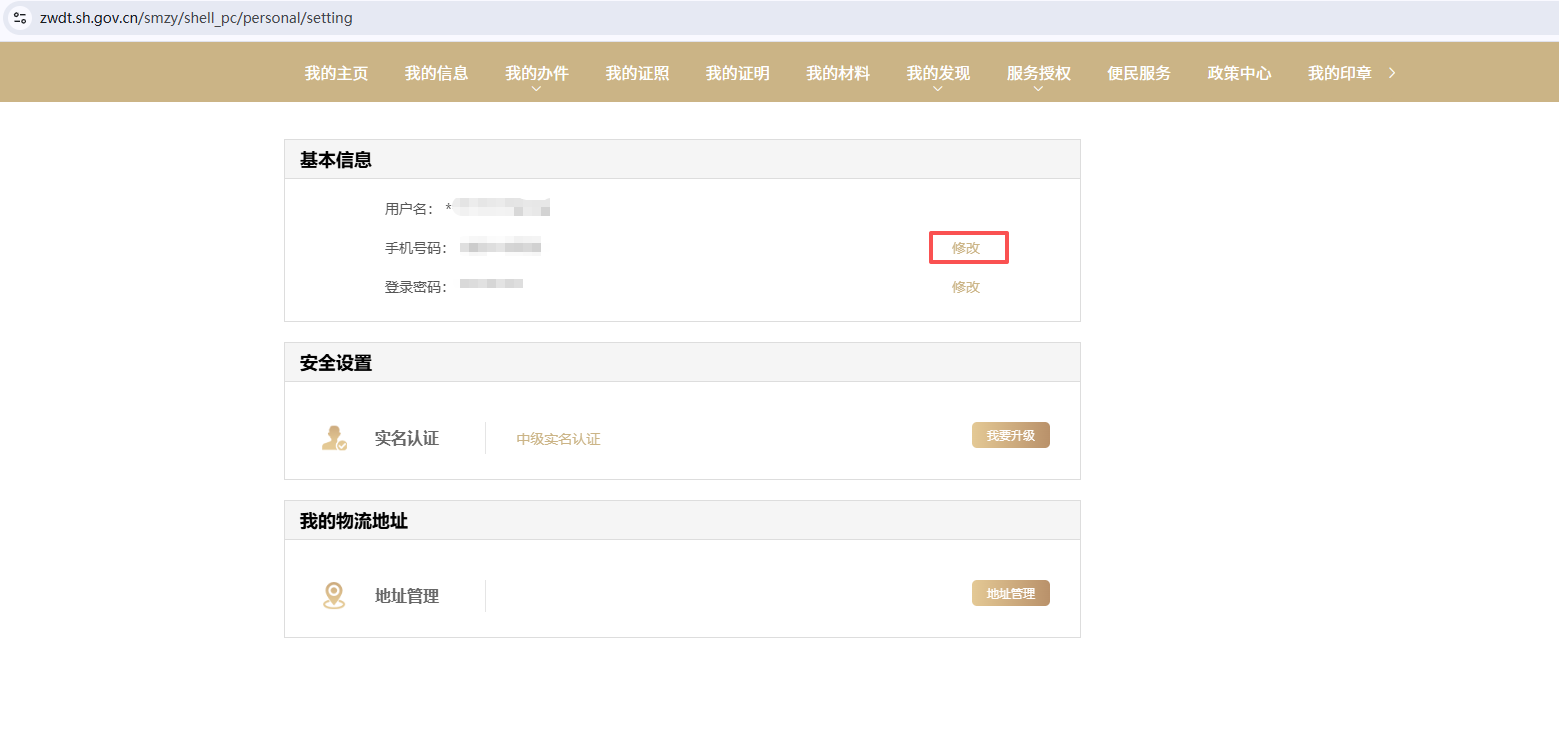
Task: Click 修改 next to 登录密码
Action: click(x=966, y=287)
